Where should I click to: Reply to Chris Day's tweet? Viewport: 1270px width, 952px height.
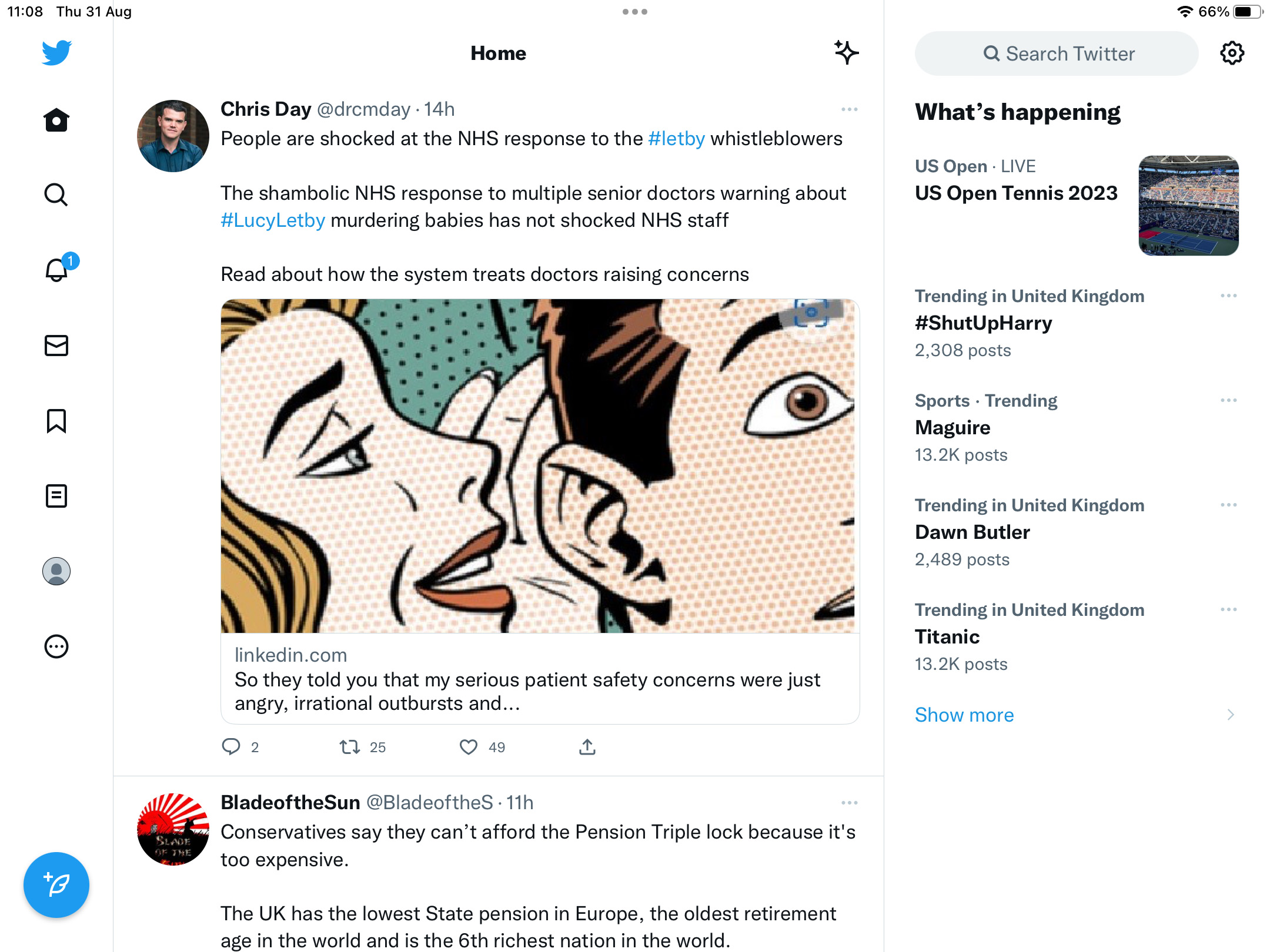(231, 747)
